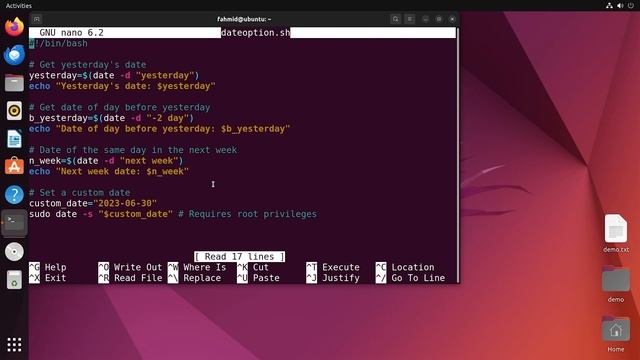640x360 pixels.
Task: Open the Activities overview
Action: point(19,5)
